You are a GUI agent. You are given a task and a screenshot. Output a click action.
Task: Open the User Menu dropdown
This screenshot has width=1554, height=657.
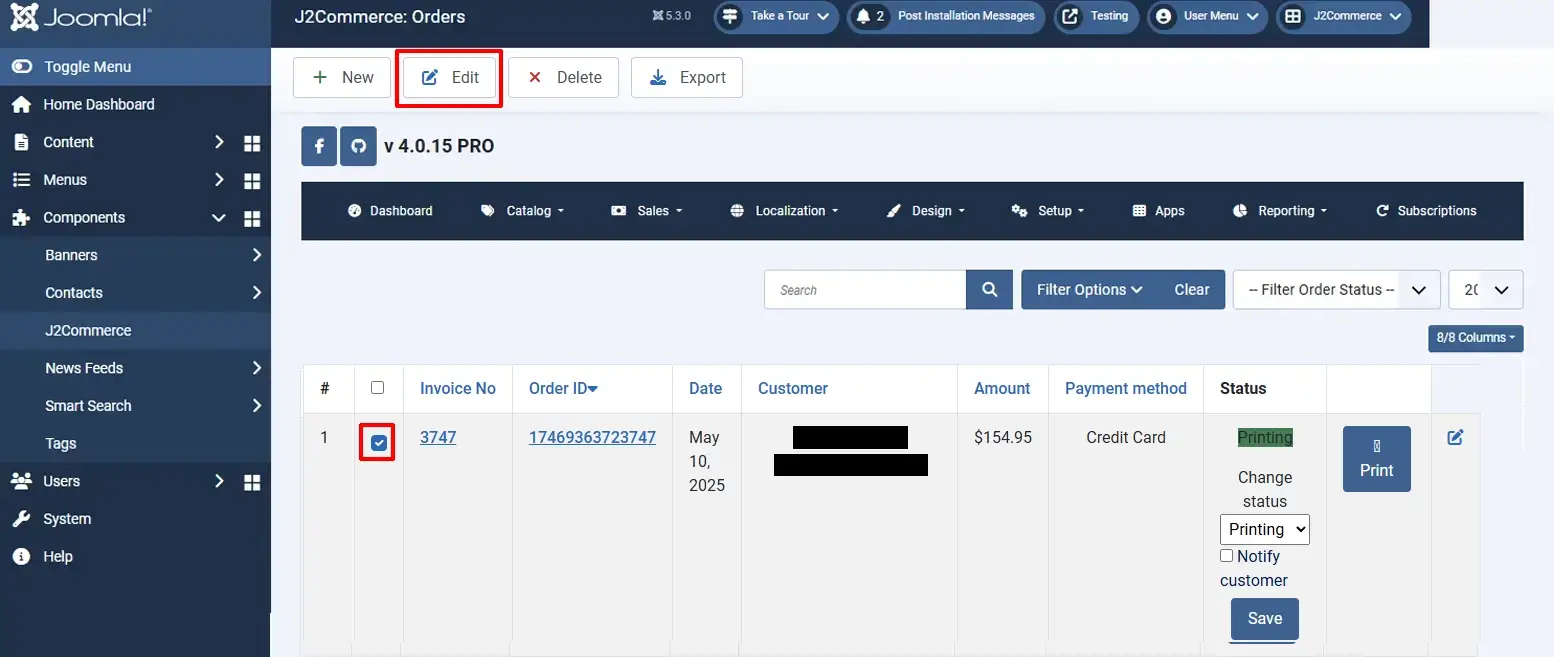[x=1208, y=16]
